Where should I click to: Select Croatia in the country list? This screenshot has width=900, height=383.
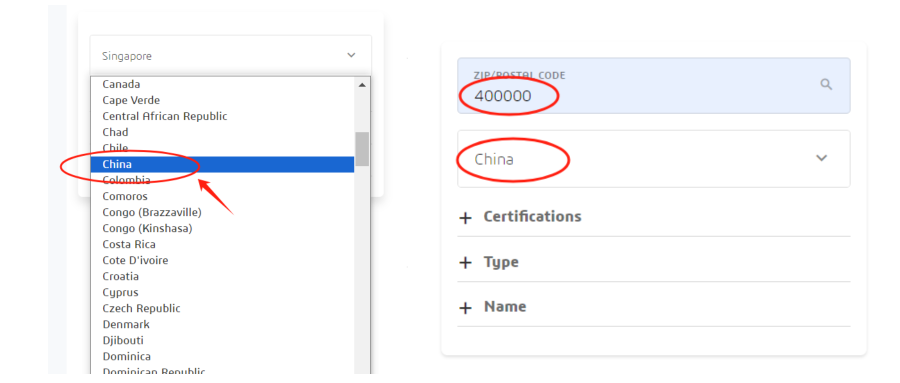[222, 277]
